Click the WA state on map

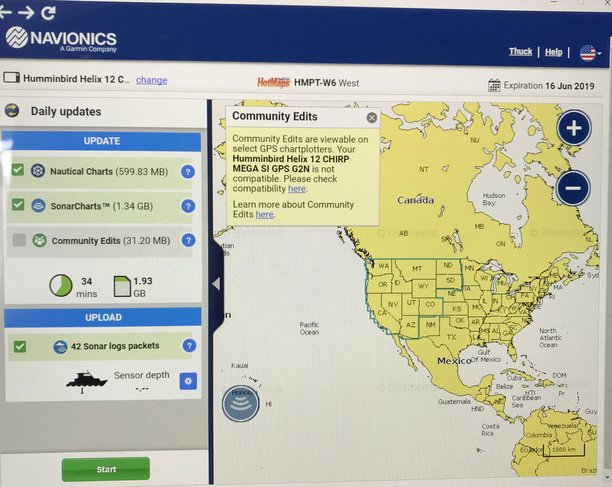coord(383,266)
